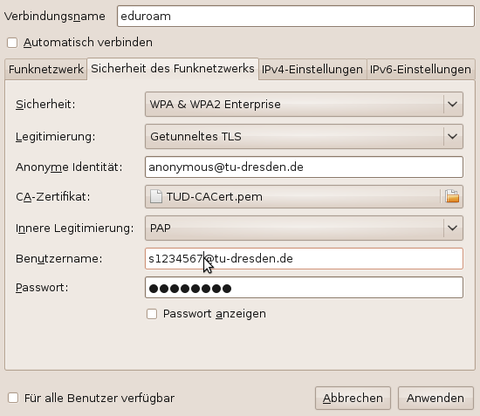Select the Sicherheit des Funknetzwerks tab
The width and height of the screenshot is (480, 416).
click(x=173, y=69)
